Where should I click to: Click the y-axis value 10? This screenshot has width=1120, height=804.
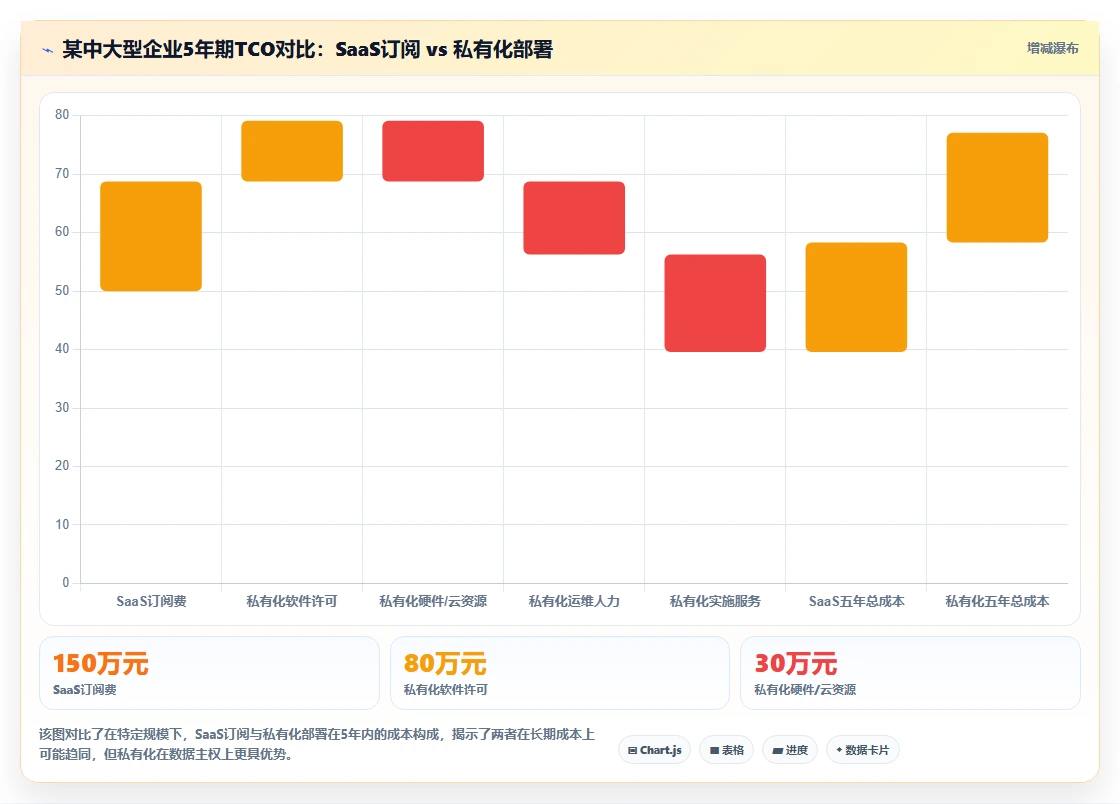(62, 524)
